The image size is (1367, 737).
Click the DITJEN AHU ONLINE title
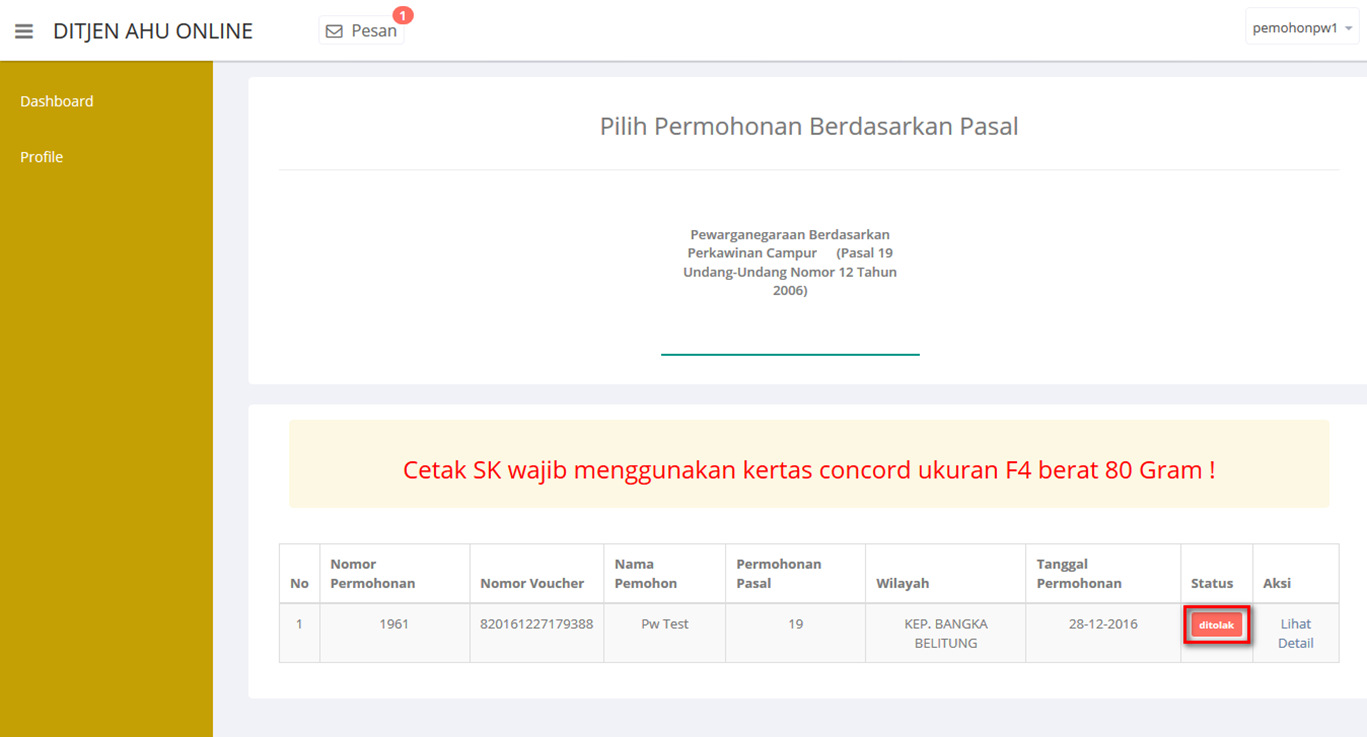[x=153, y=31]
